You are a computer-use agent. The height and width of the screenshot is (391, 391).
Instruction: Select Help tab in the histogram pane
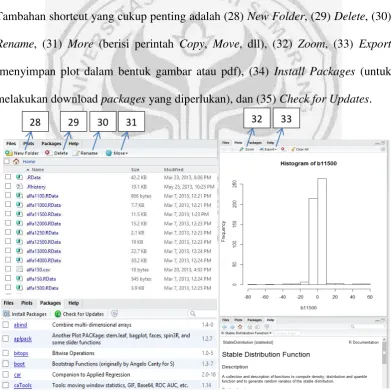click(270, 143)
